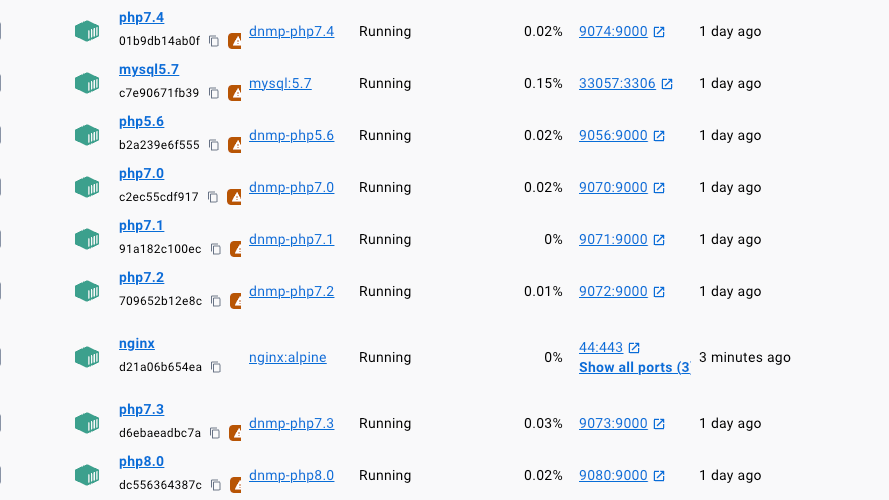Image resolution: width=889 pixels, height=500 pixels.
Task: Open port mapping 33057:3306 link
Action: point(617,83)
